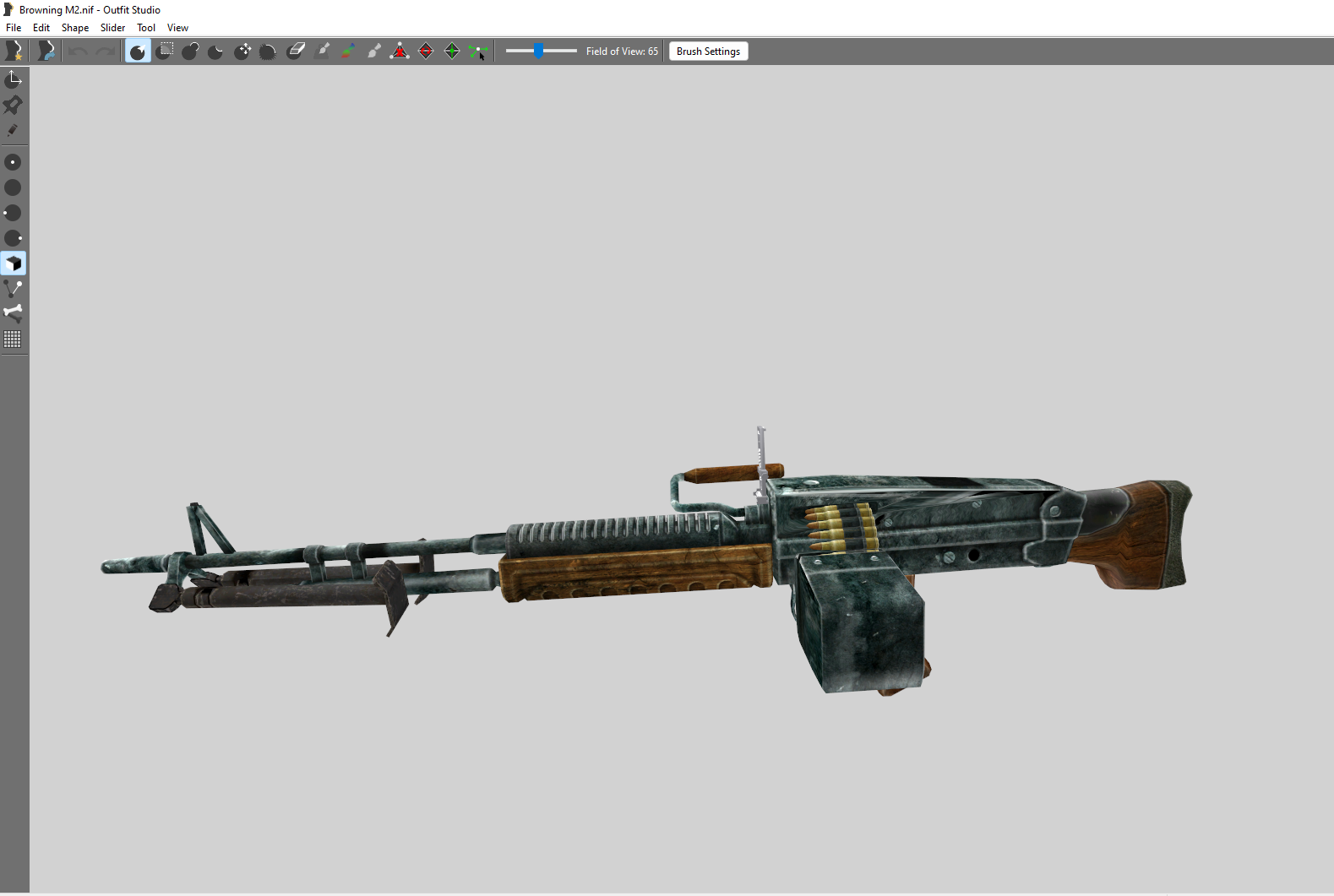The width and height of the screenshot is (1334, 896).
Task: Click the Pivot pushpin tool in sidebar
Action: point(14,105)
